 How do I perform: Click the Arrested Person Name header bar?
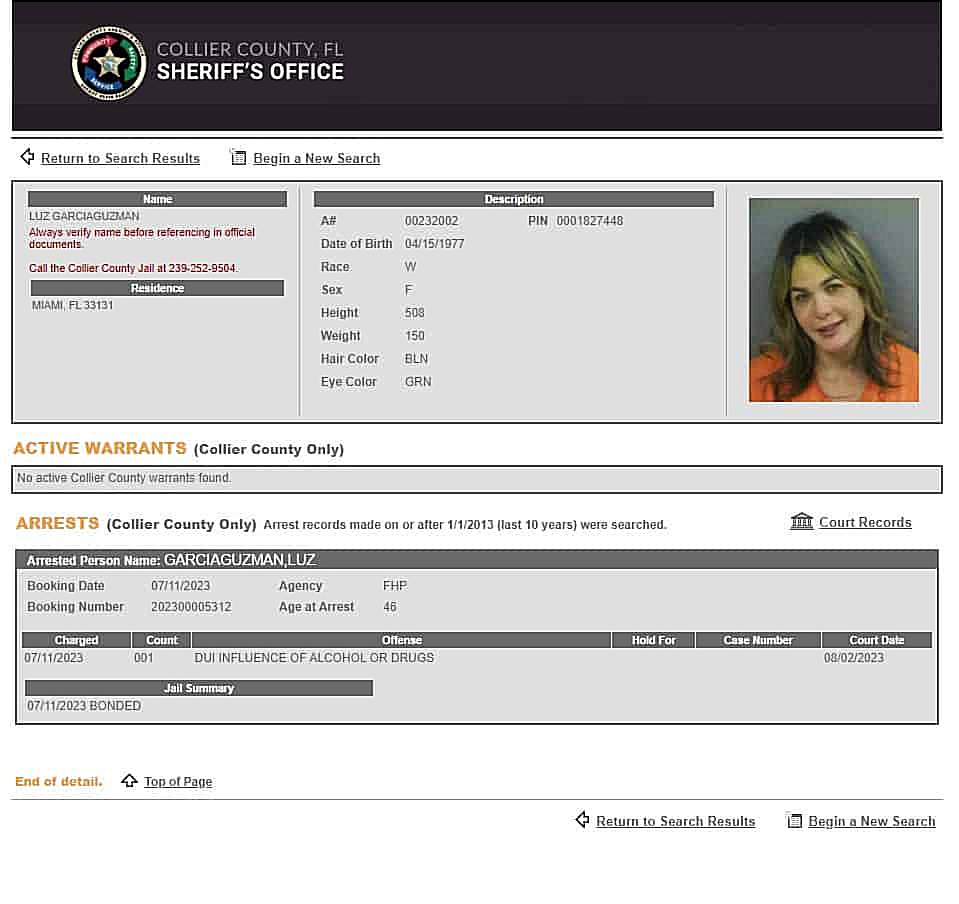(476, 560)
